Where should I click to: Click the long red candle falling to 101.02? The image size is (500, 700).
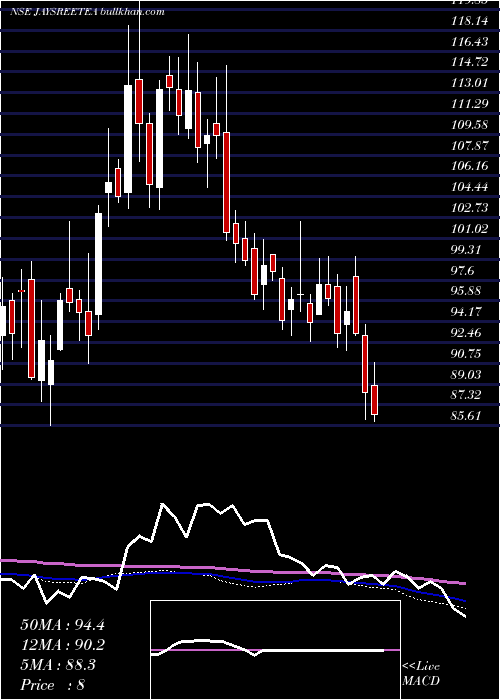point(226,182)
